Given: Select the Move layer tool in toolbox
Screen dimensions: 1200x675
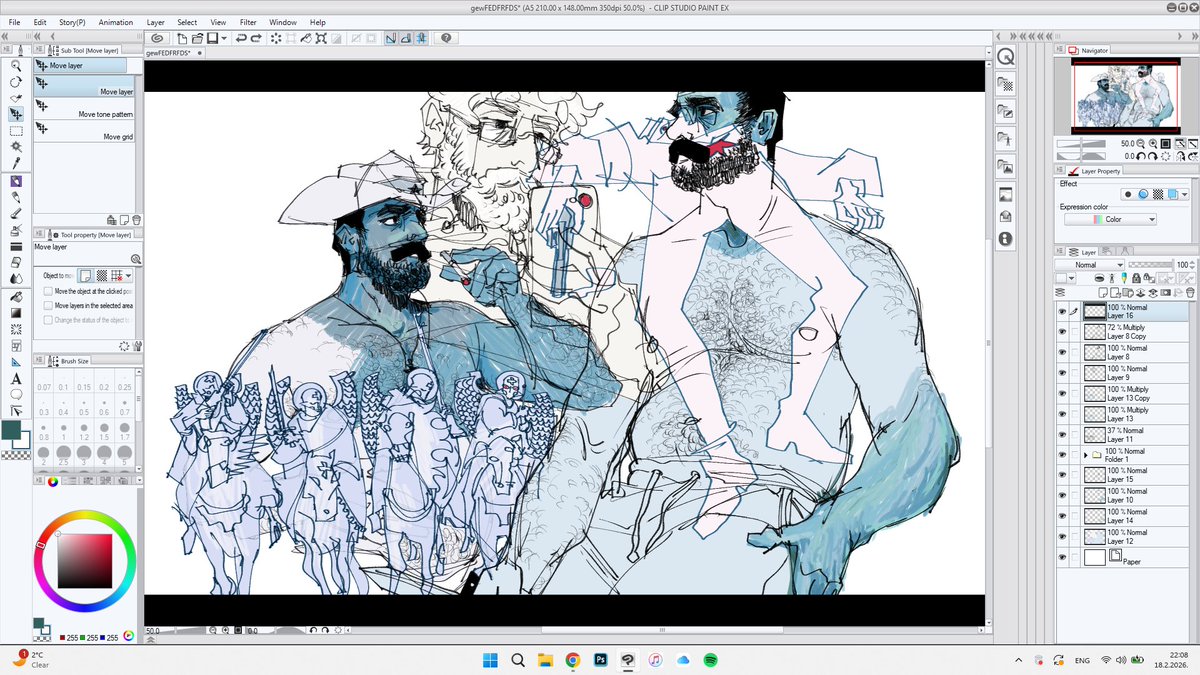Looking at the screenshot, I should tap(16, 114).
